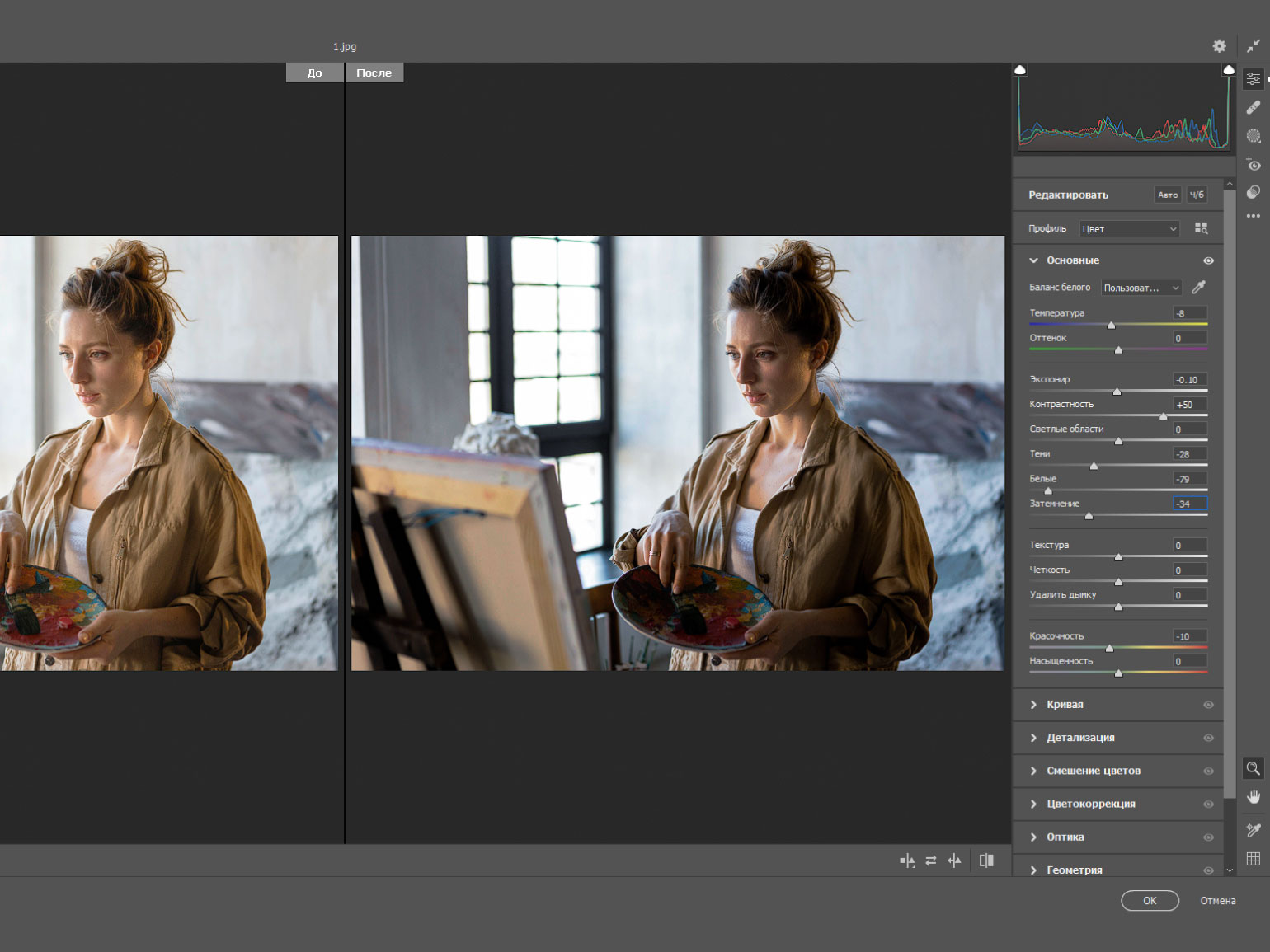
Task: Click the OK button
Action: tap(1150, 901)
